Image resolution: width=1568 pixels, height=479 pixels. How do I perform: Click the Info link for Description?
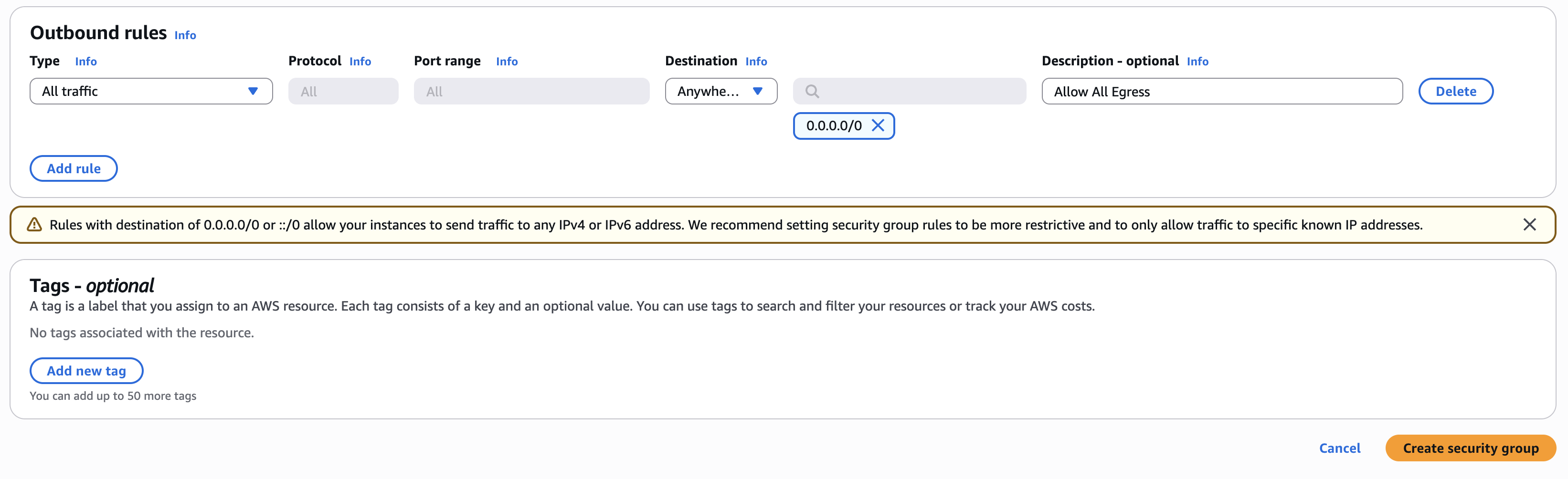pyautogui.click(x=1198, y=61)
